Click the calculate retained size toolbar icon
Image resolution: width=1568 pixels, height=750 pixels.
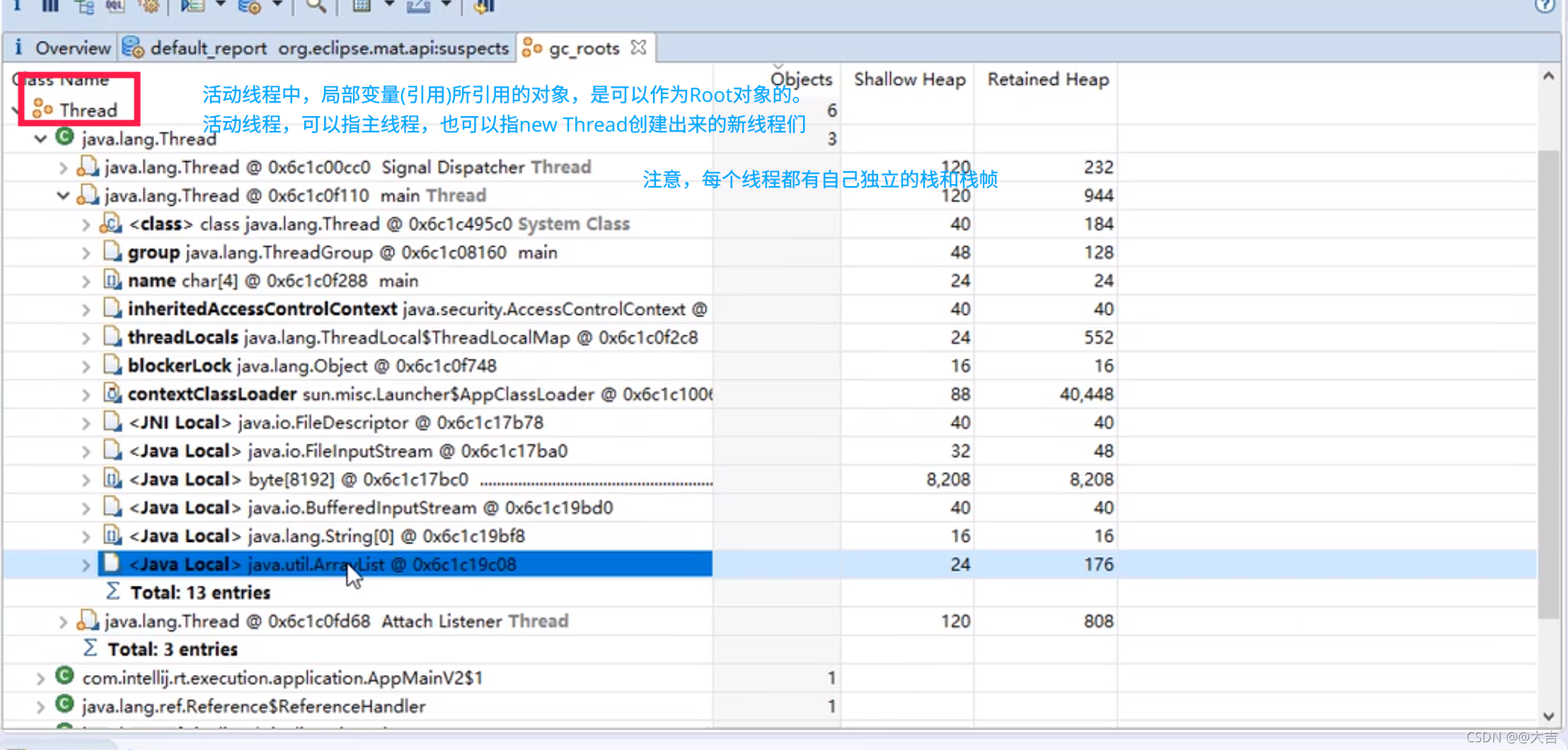pos(362,6)
